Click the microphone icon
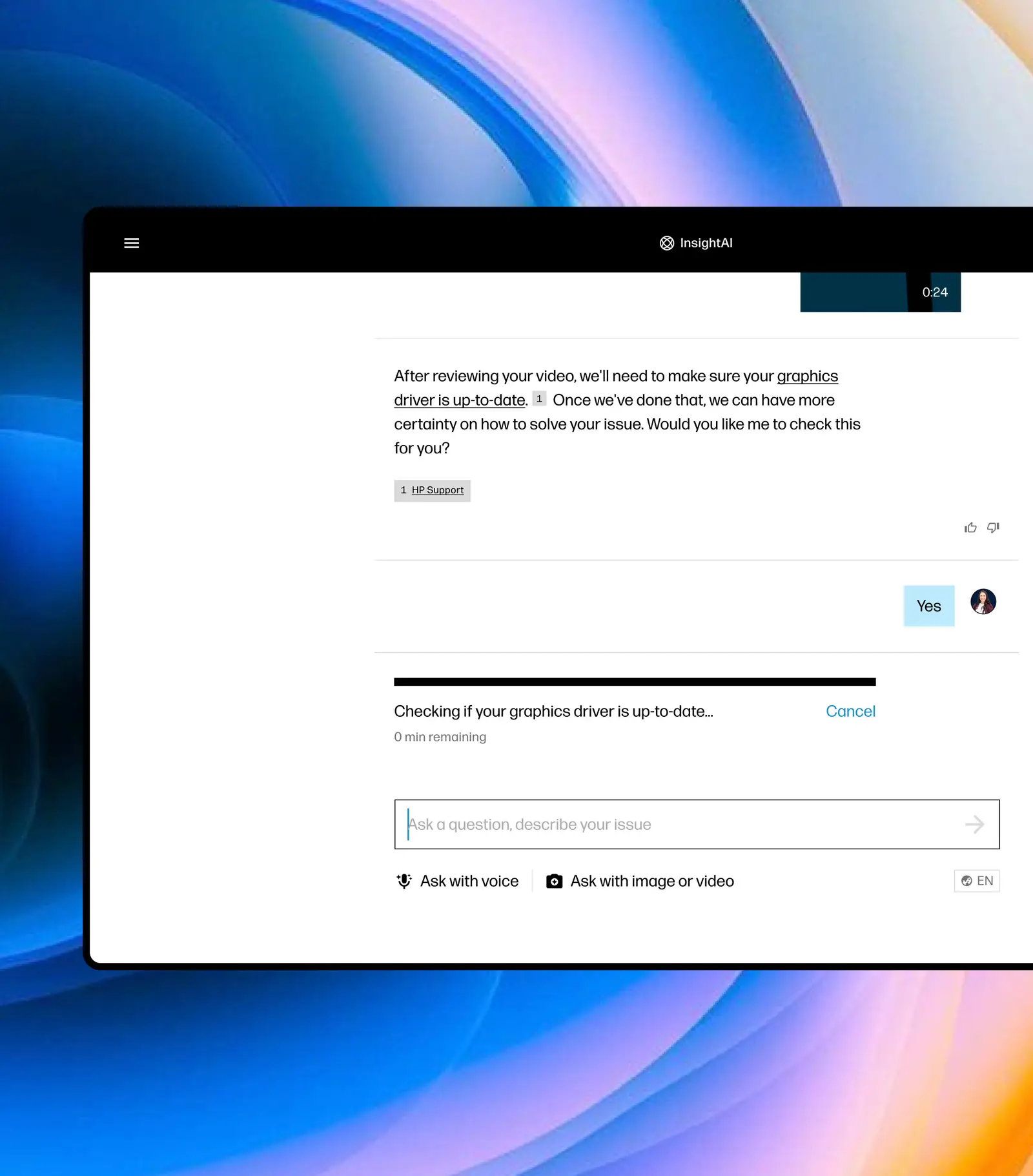Viewport: 1033px width, 1176px height. 404,881
